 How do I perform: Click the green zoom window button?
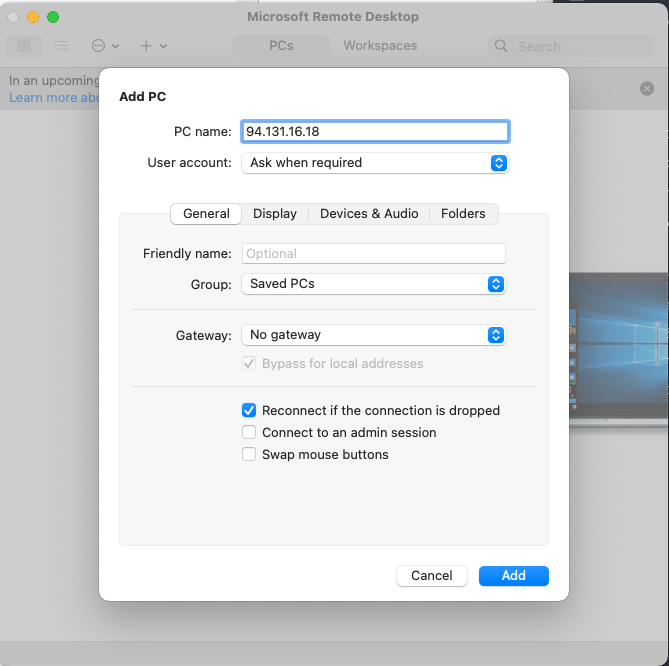tap(53, 17)
